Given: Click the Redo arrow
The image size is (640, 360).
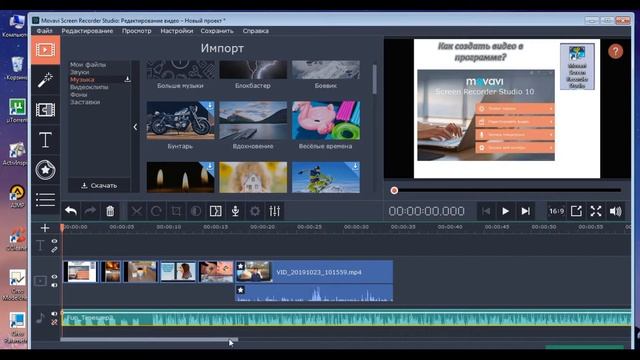Looking at the screenshot, I should click(90, 211).
